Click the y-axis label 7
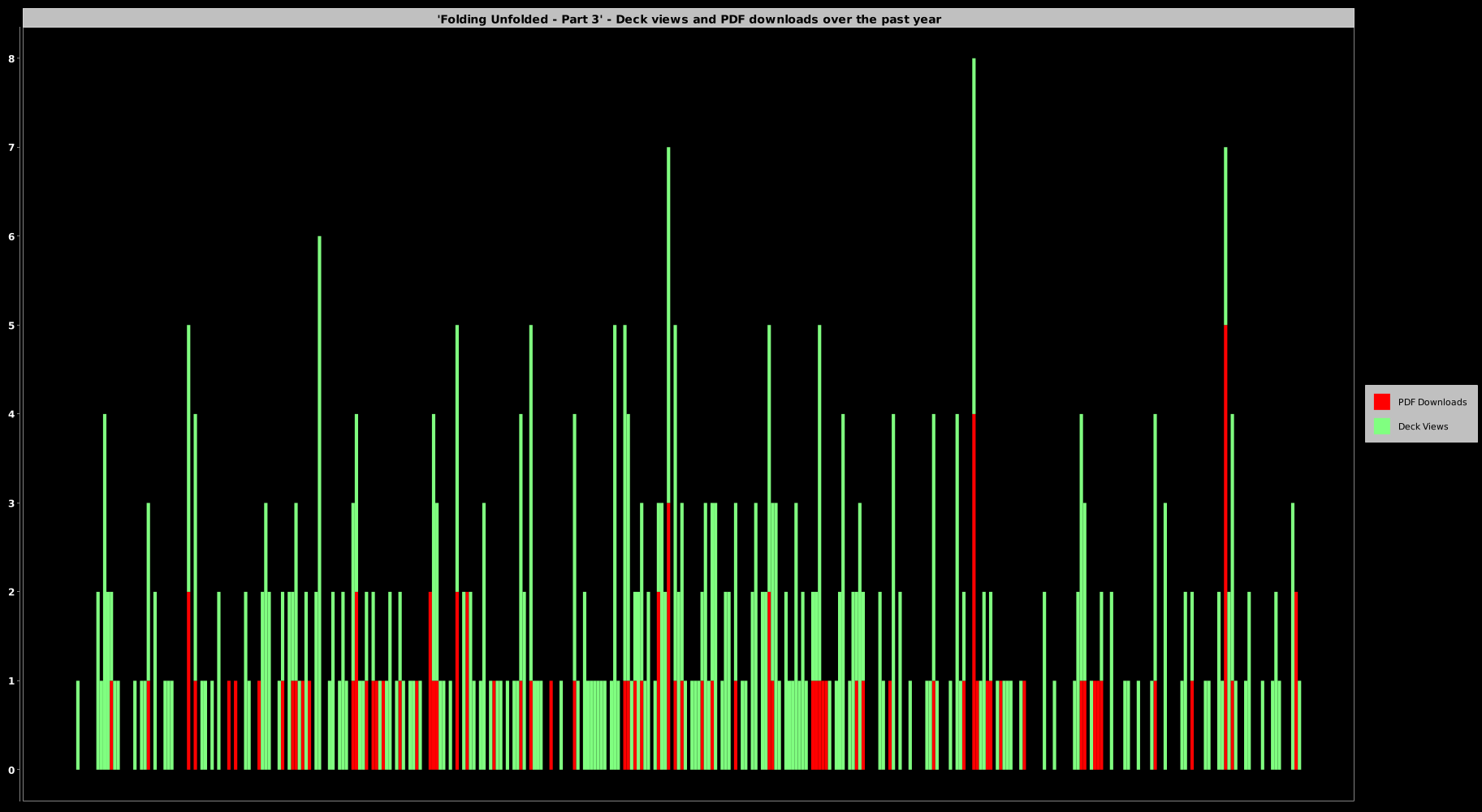The height and width of the screenshot is (812, 1482). tap(12, 148)
